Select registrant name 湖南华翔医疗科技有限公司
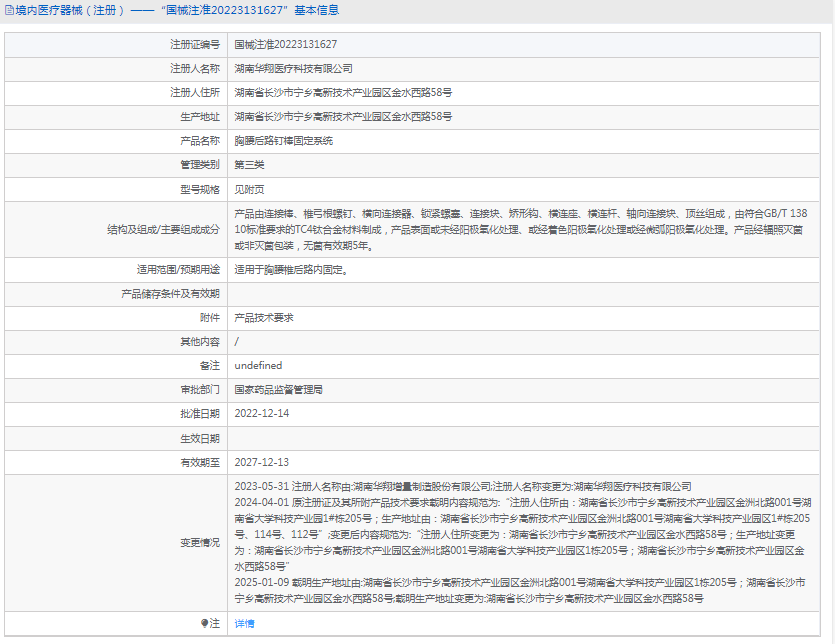This screenshot has width=835, height=644. (x=293, y=68)
